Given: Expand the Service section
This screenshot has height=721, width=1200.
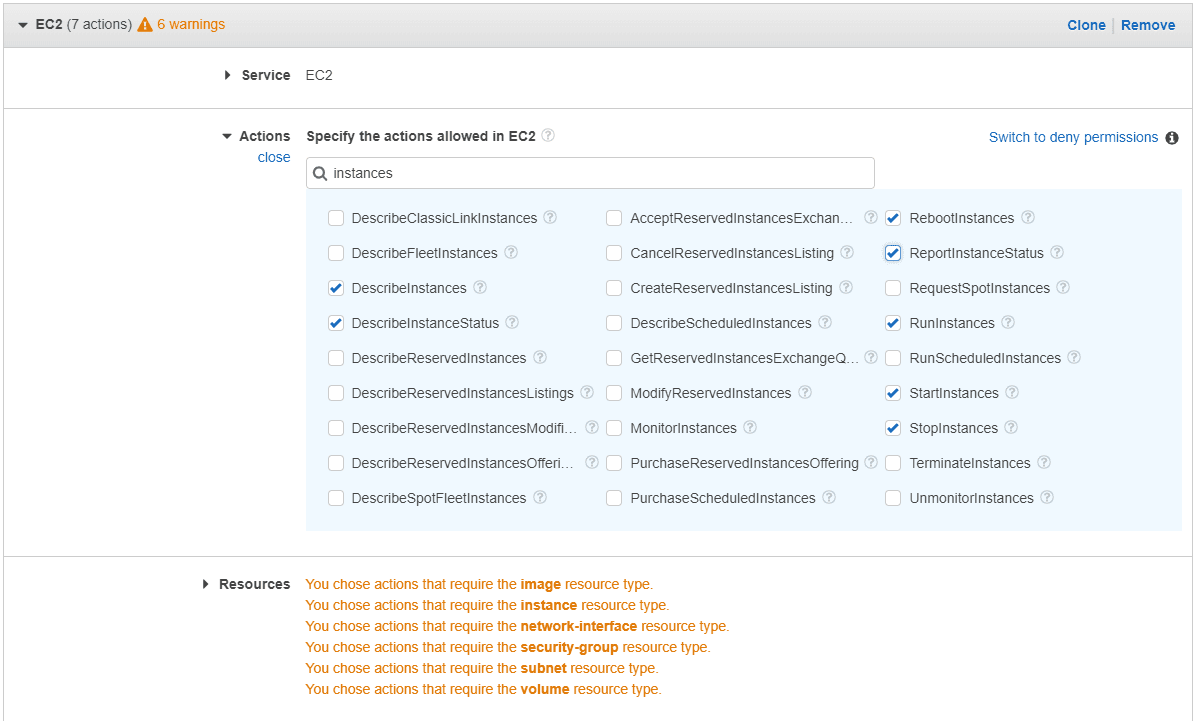Looking at the screenshot, I should [x=225, y=75].
